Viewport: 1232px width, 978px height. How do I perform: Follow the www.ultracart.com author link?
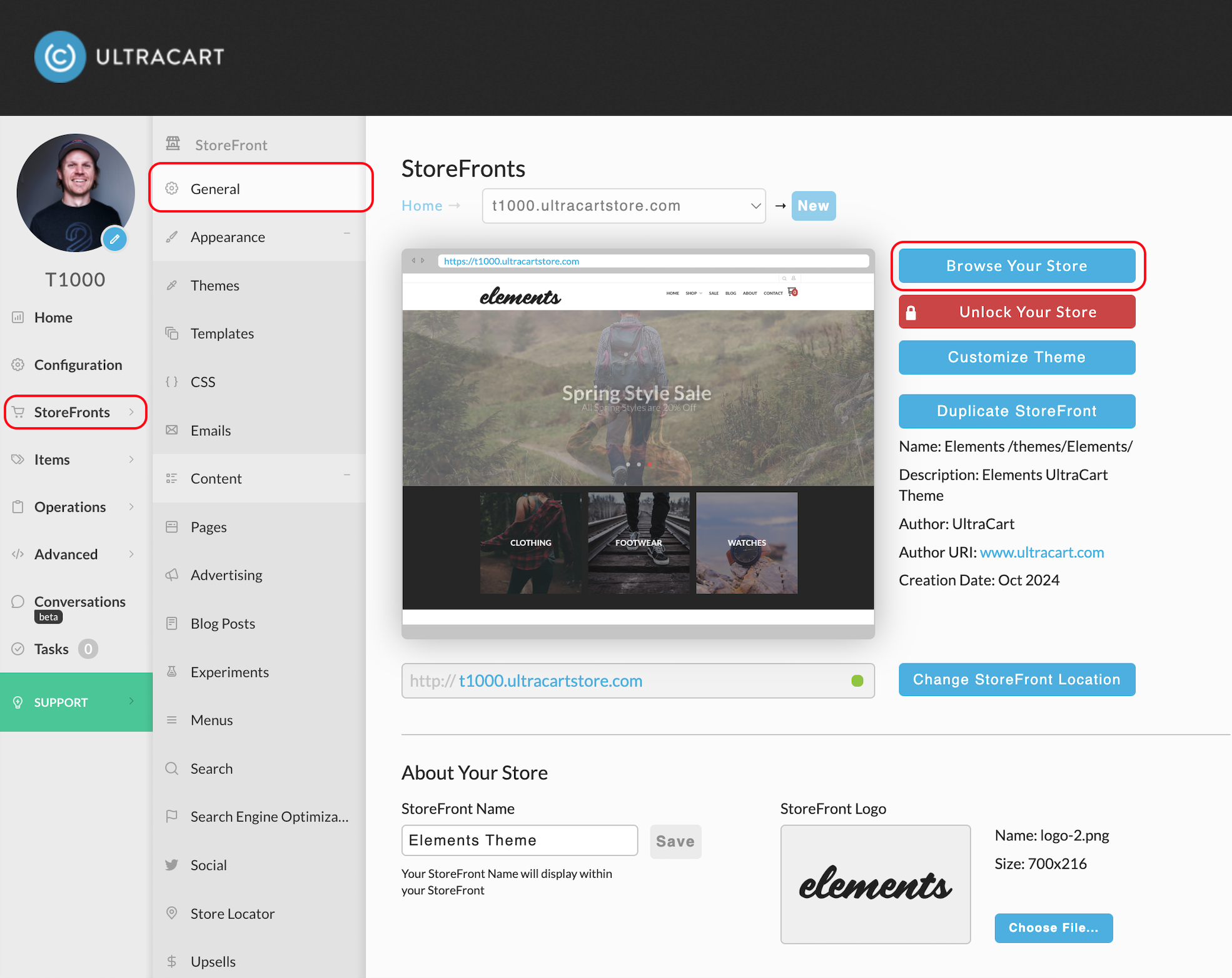point(1042,552)
